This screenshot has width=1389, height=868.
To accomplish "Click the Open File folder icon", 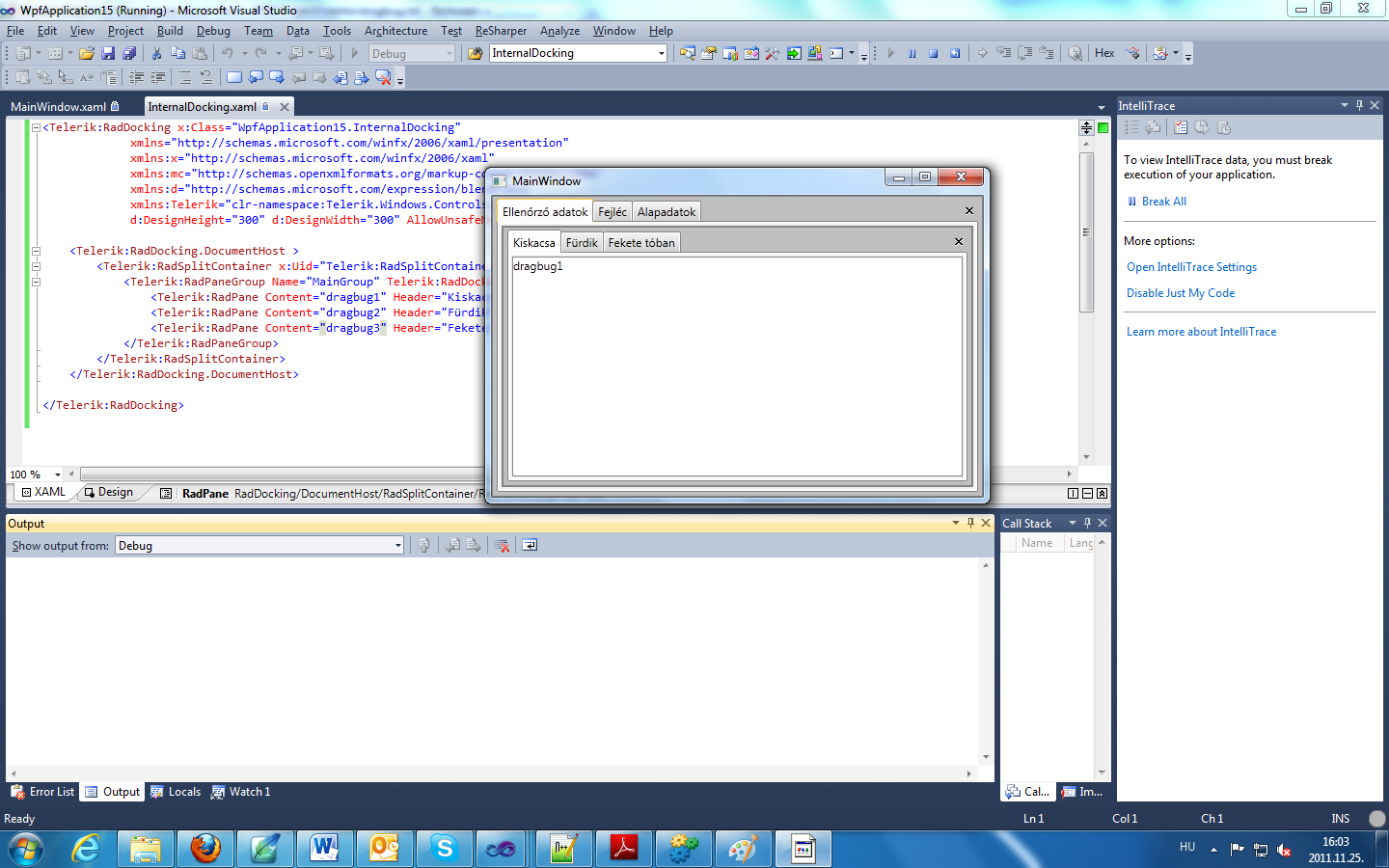I will 87,54.
